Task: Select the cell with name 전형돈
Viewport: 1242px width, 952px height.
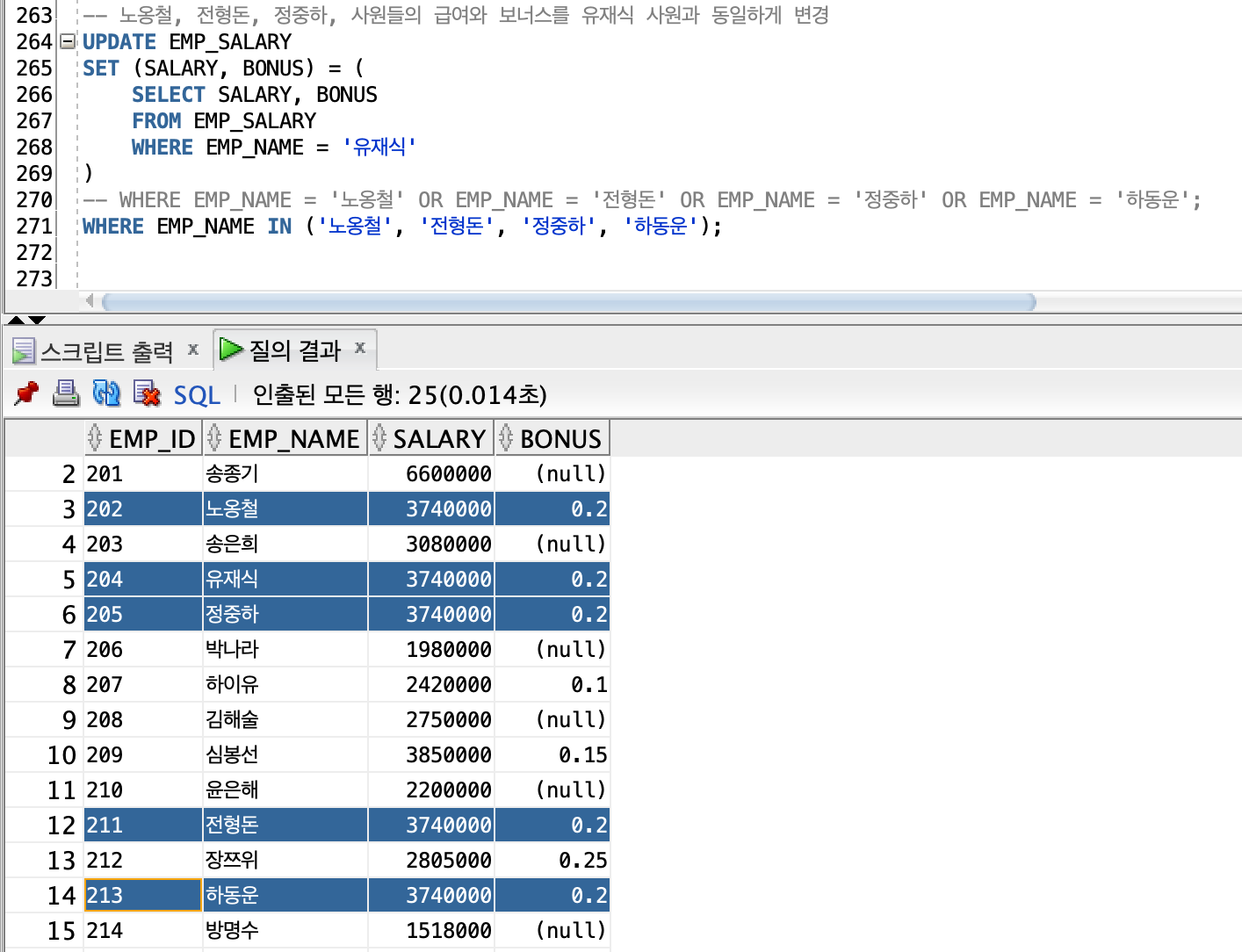Action: (285, 826)
